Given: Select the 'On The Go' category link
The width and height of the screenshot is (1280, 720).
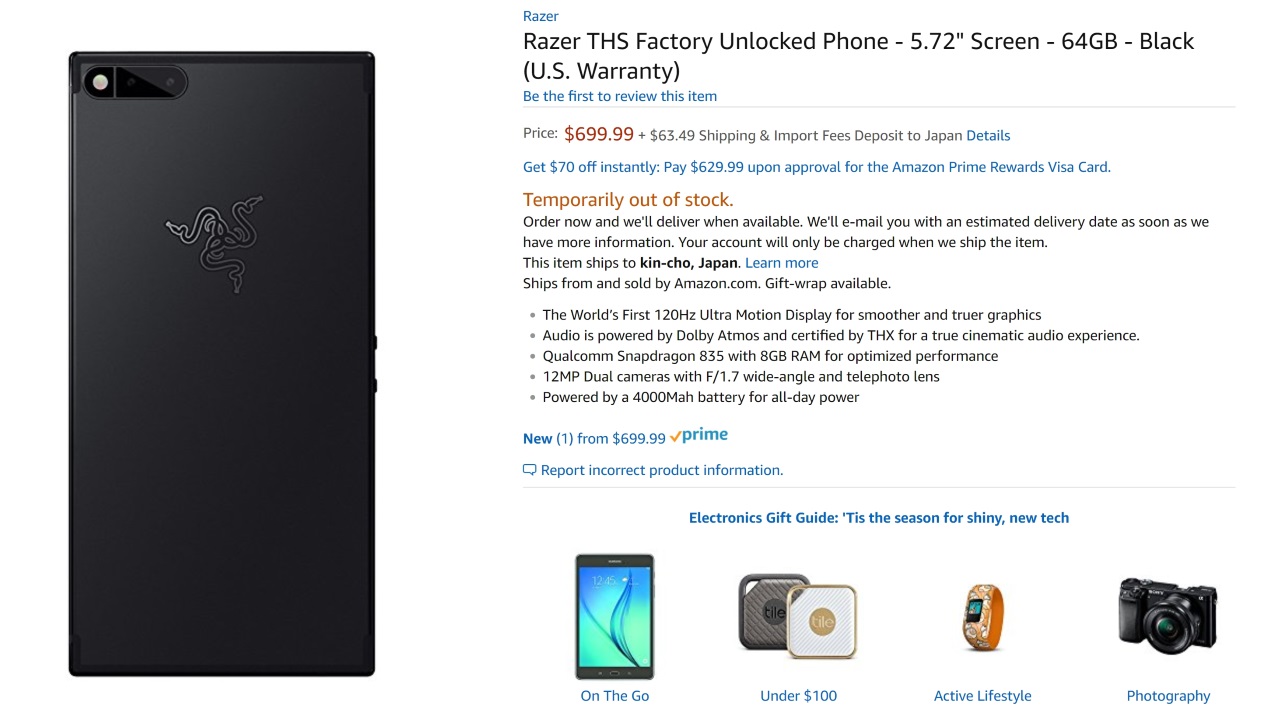Looking at the screenshot, I should tap(614, 696).
